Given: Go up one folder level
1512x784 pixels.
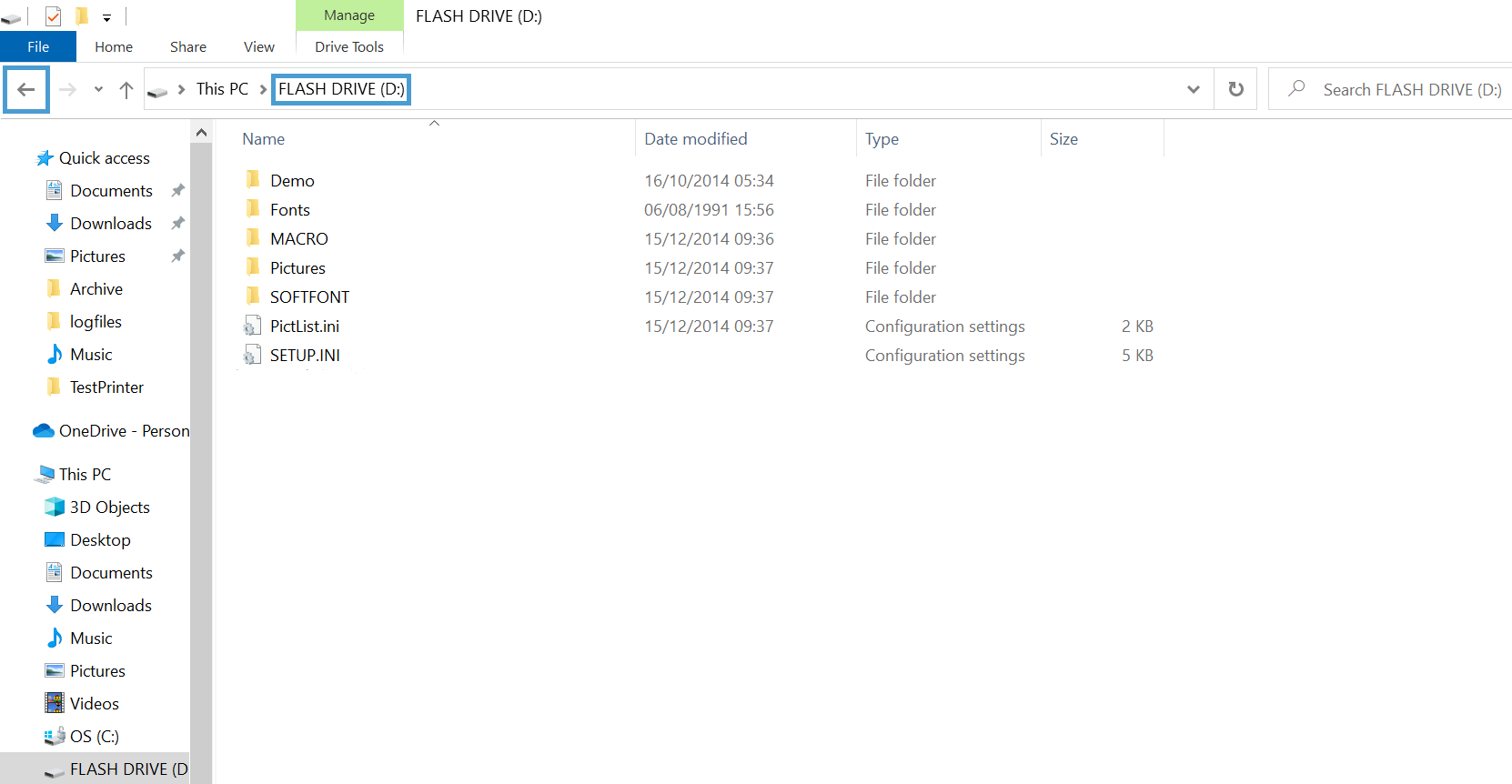Looking at the screenshot, I should tap(126, 89).
